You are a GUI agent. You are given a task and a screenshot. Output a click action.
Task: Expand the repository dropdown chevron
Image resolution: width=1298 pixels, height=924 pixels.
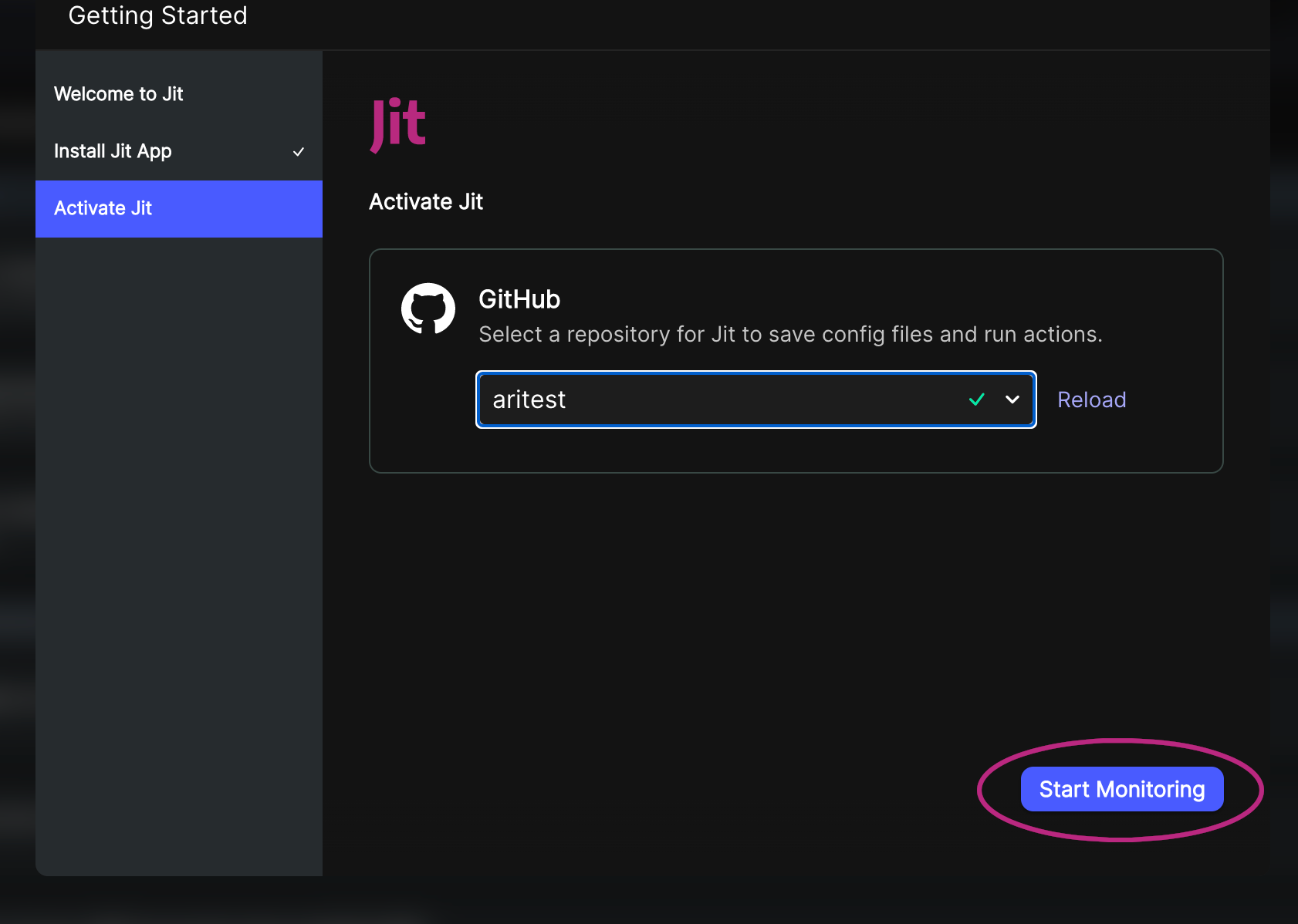point(1012,400)
